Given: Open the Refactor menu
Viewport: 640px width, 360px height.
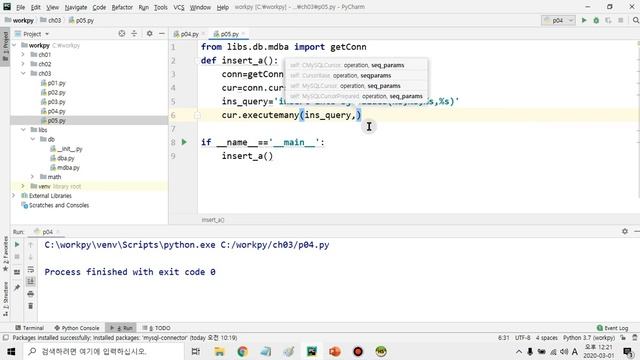Looking at the screenshot, I should (122, 7).
